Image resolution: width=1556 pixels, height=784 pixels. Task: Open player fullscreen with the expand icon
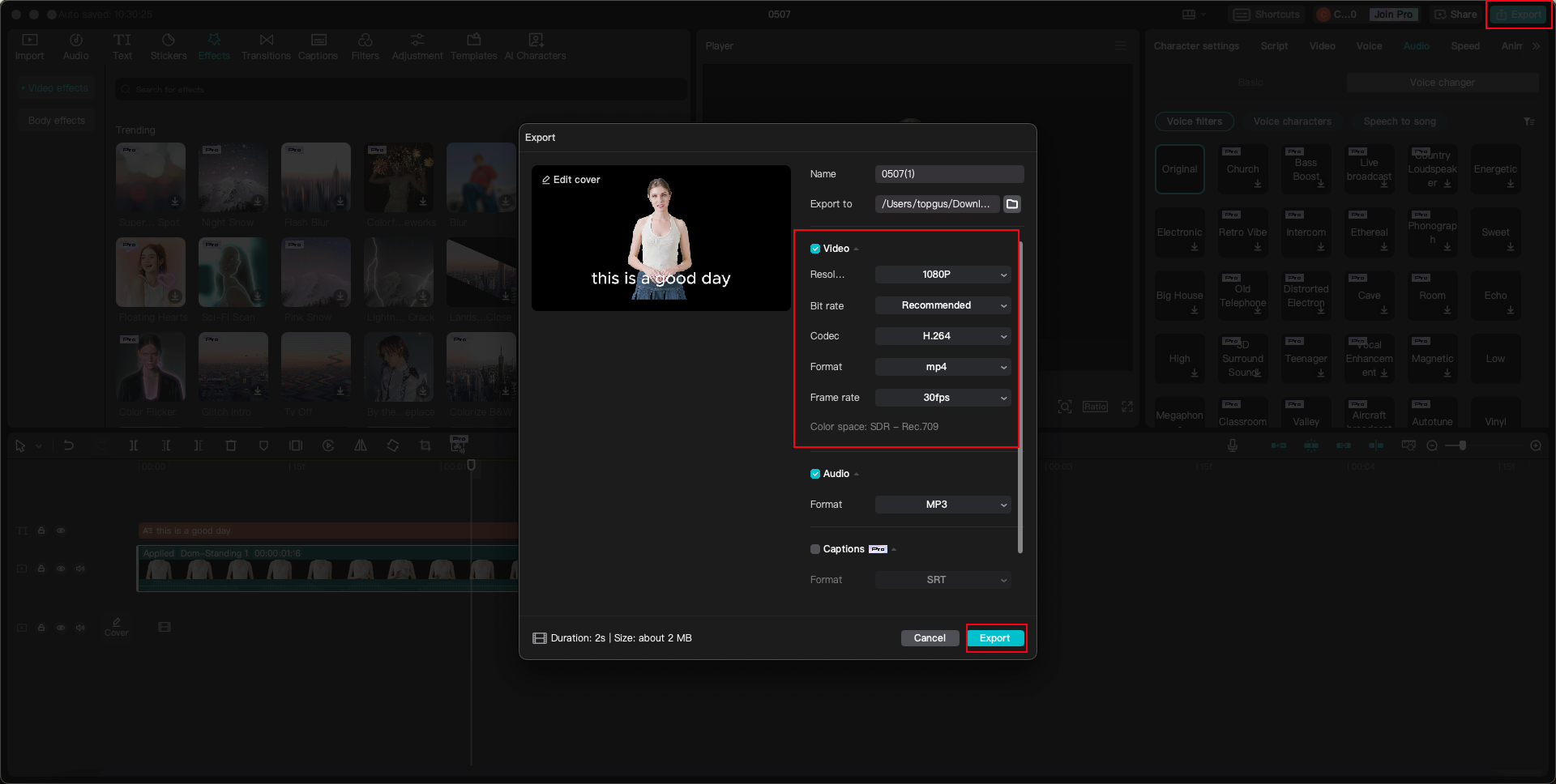1127,407
